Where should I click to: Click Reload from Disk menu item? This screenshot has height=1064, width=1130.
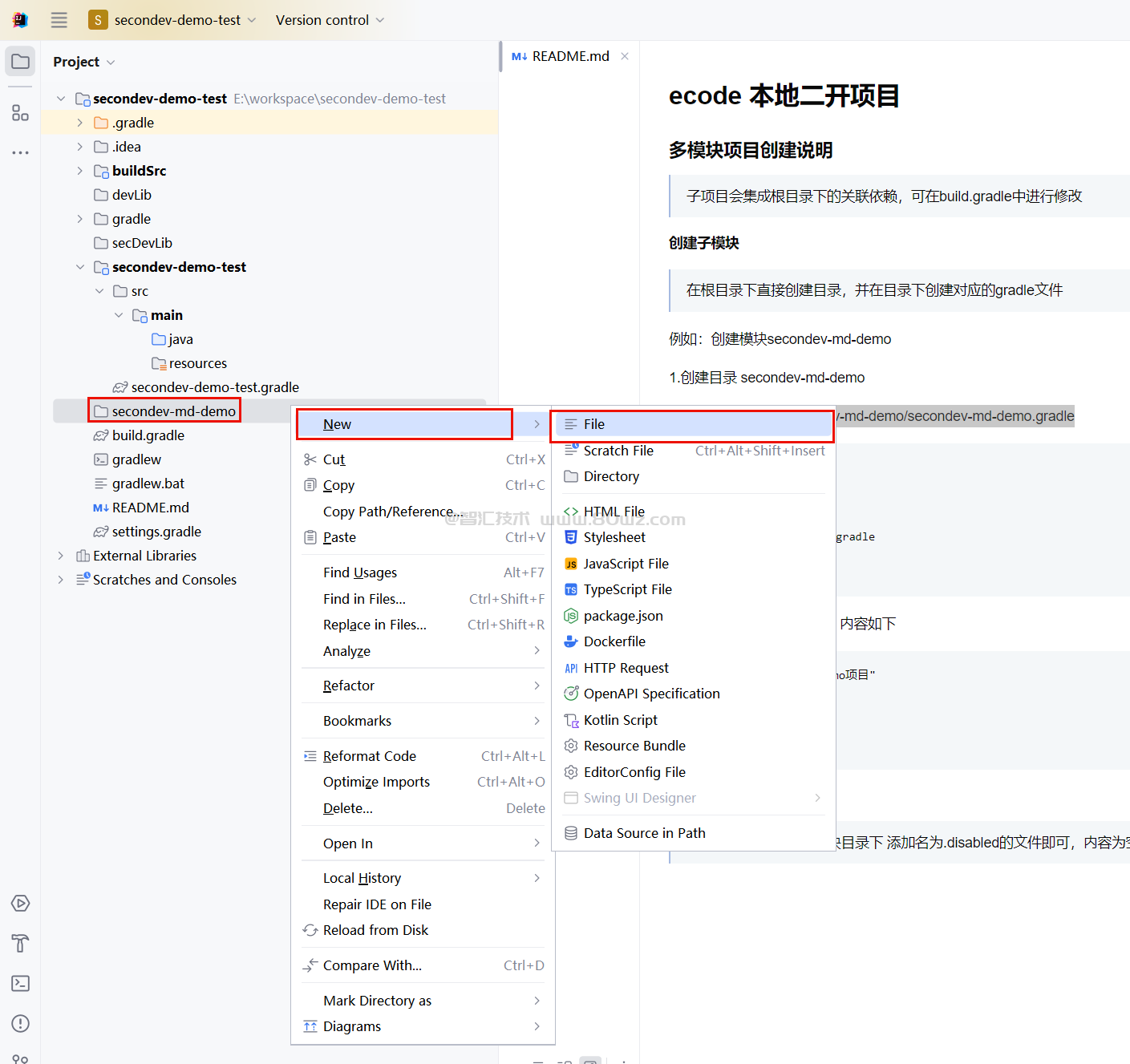[x=375, y=930]
